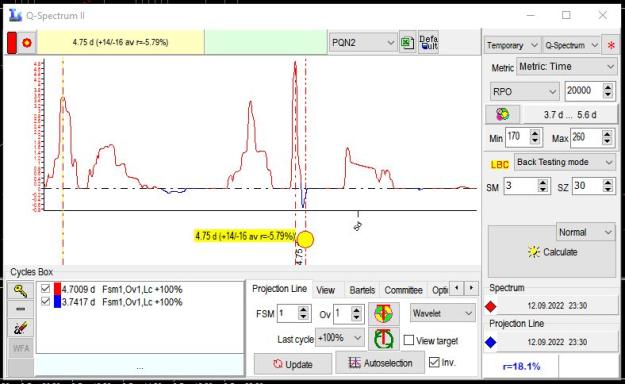Switch to the Bartels tab
The width and height of the screenshot is (625, 384).
[362, 290]
